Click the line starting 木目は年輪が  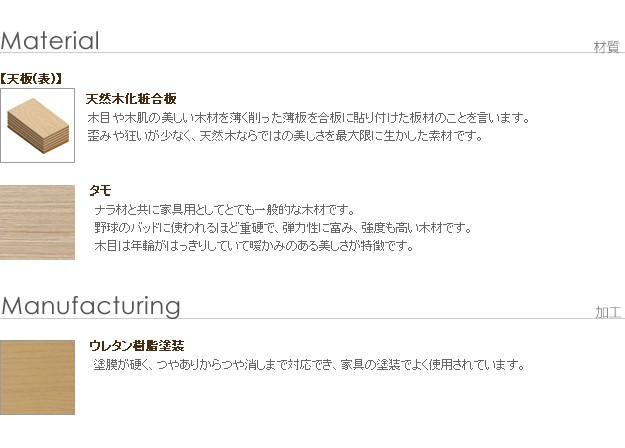coord(253,245)
